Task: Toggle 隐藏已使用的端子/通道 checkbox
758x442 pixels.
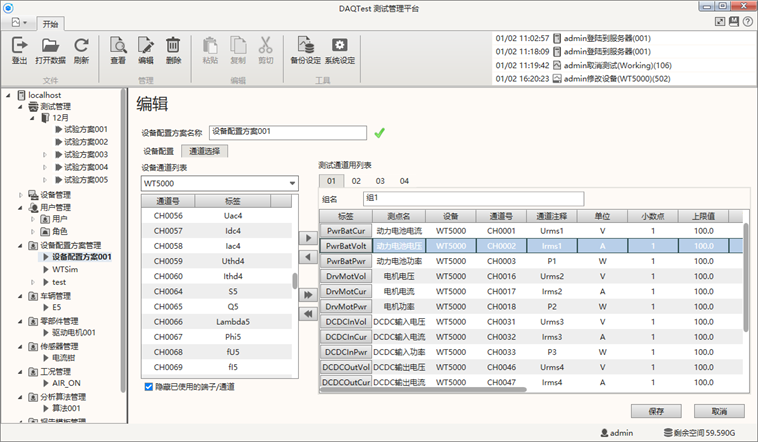Action: pyautogui.click(x=150, y=386)
